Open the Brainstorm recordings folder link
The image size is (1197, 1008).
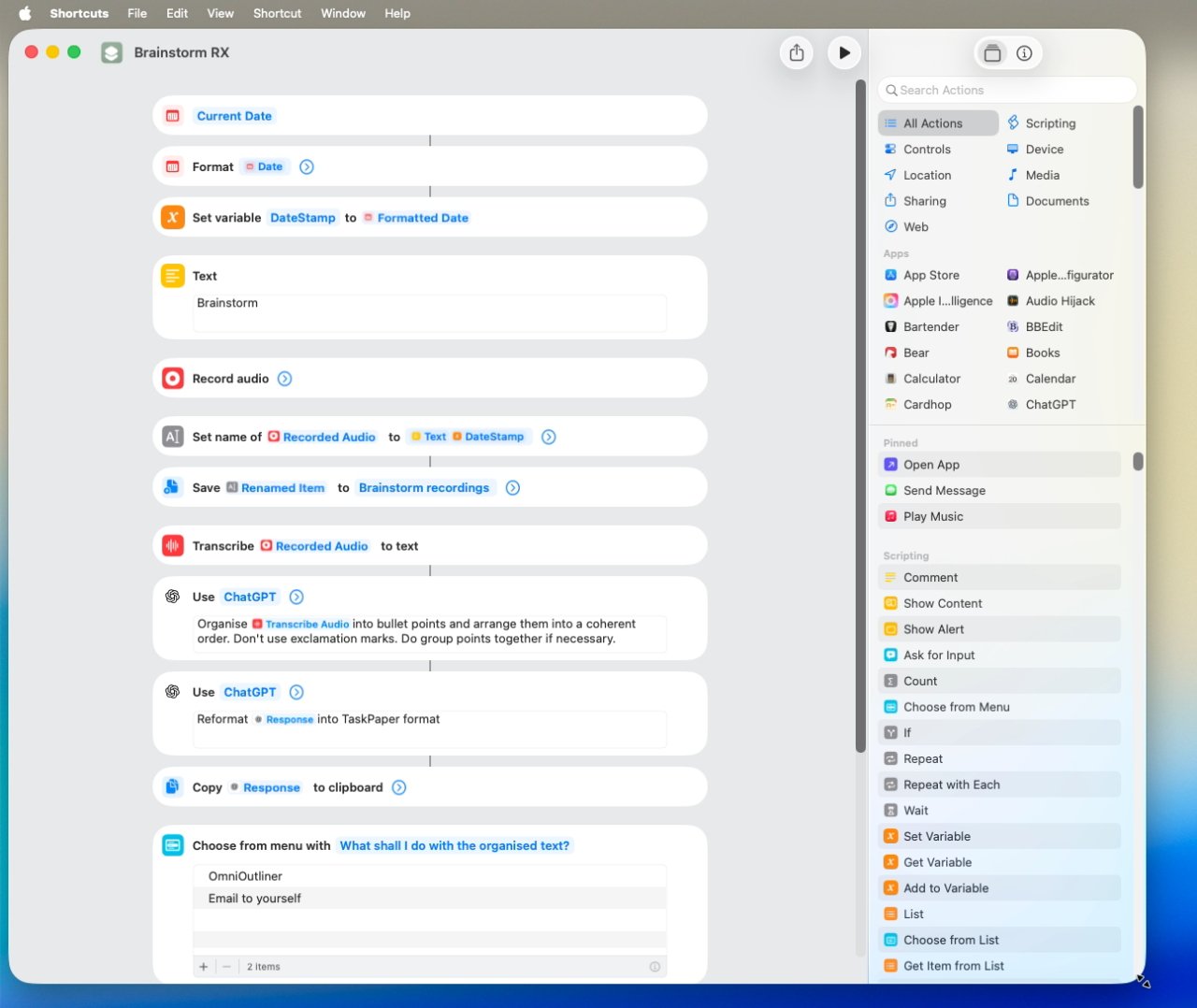click(x=424, y=487)
